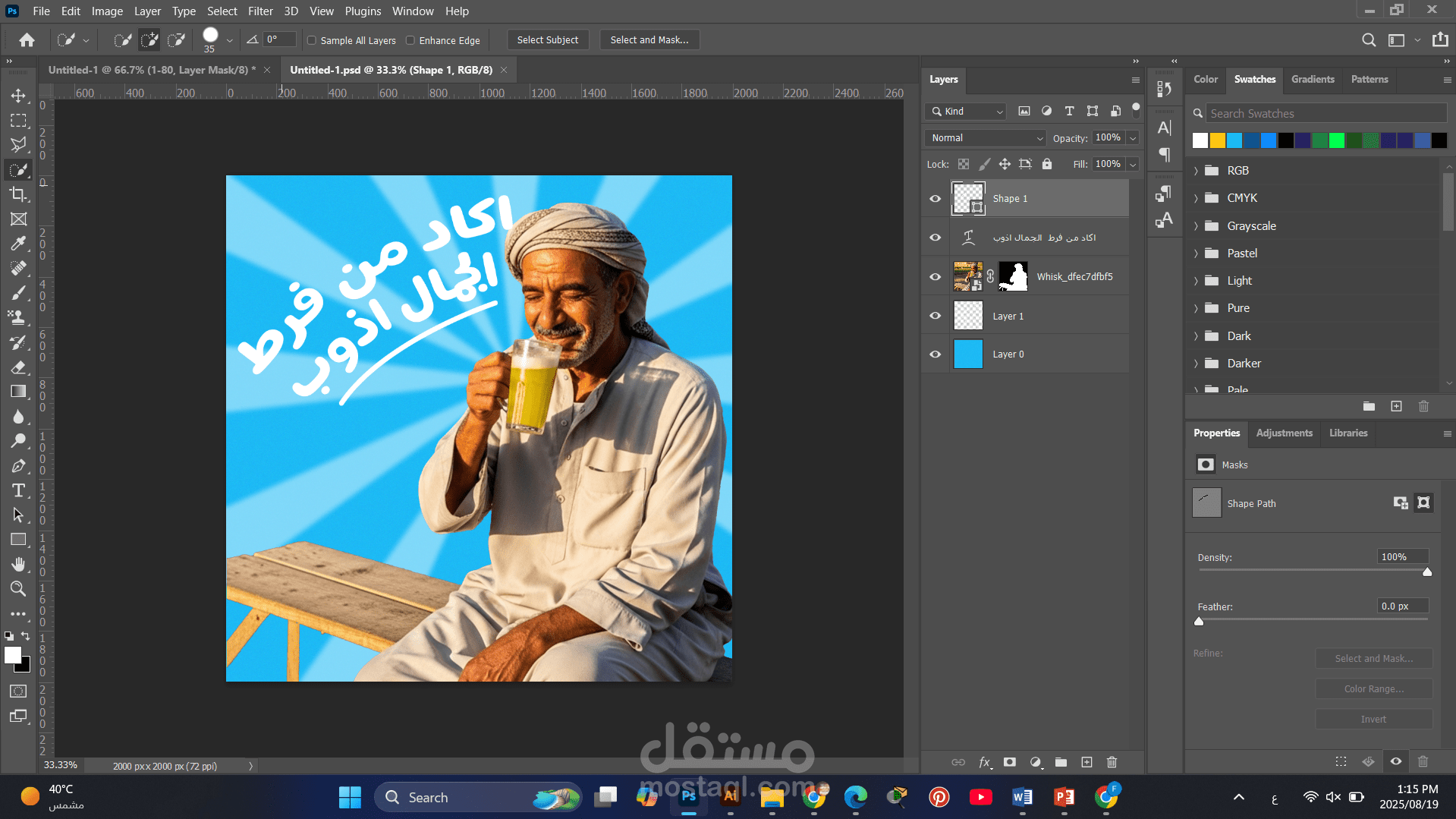Click the Search Swatches field
1456x819 pixels.
(x=1325, y=113)
